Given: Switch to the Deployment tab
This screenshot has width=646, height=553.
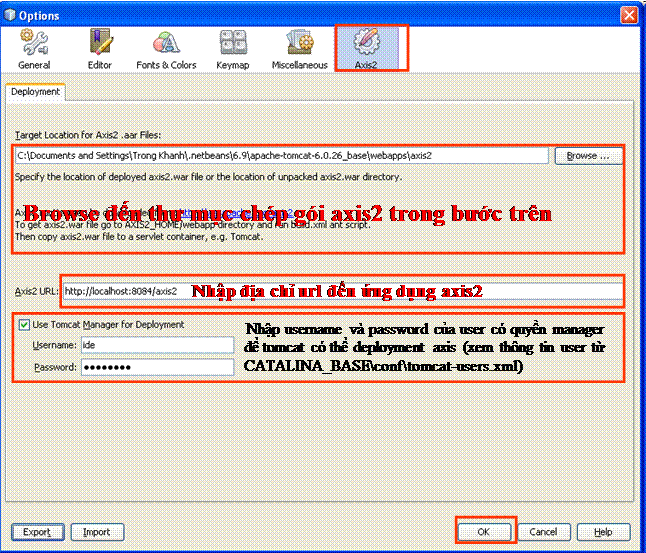Looking at the screenshot, I should pos(35,91).
